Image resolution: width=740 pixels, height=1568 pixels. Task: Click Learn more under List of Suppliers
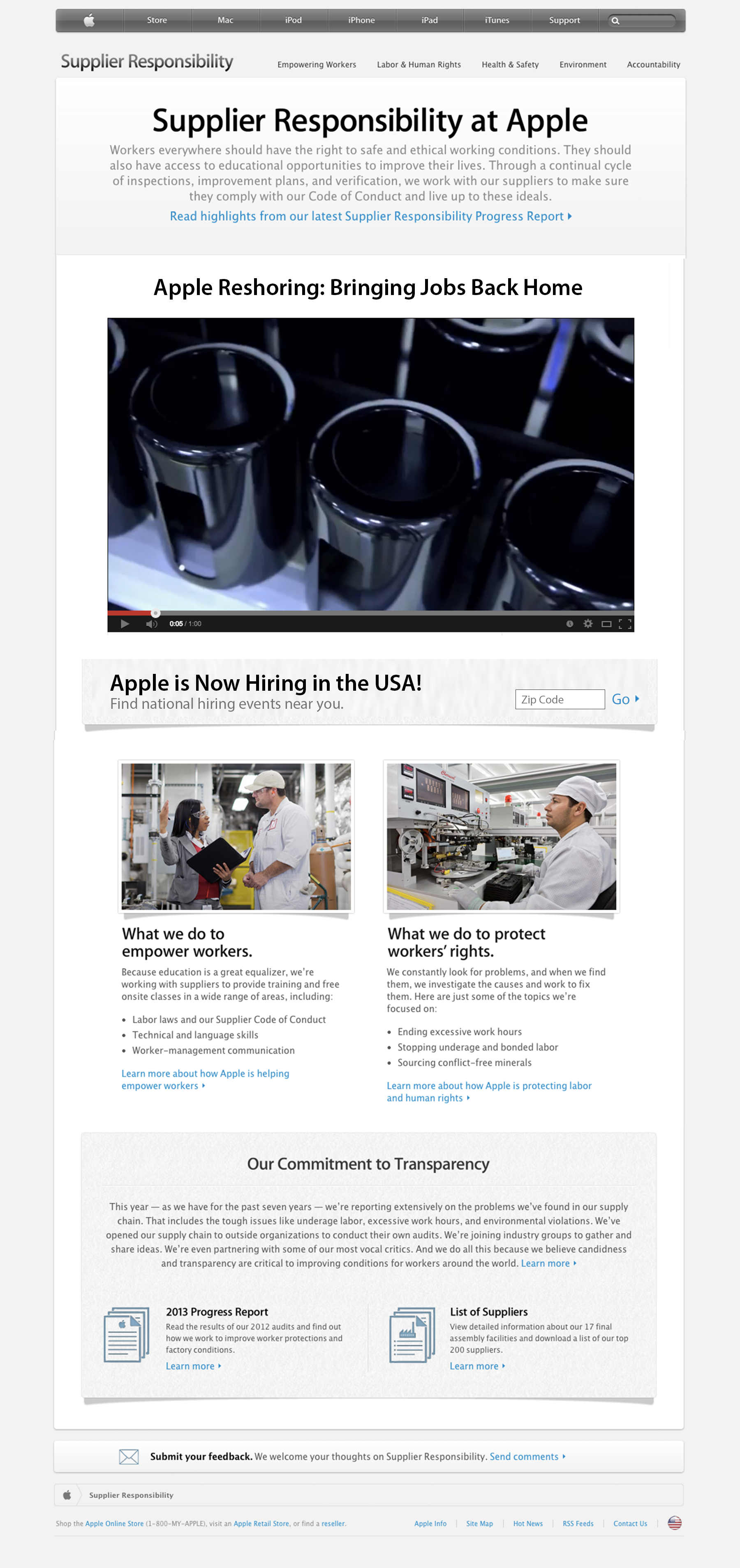click(477, 1366)
